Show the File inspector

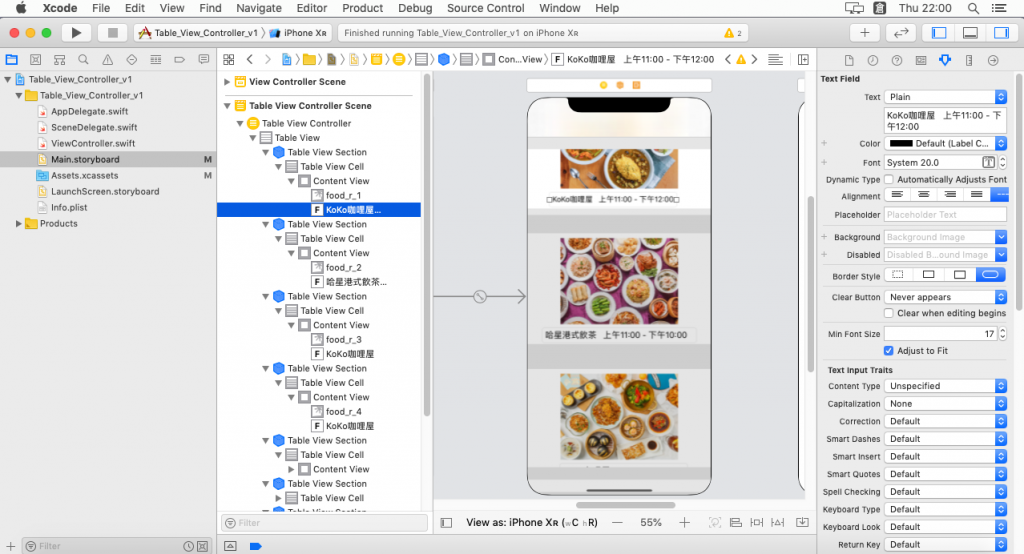(x=849, y=60)
